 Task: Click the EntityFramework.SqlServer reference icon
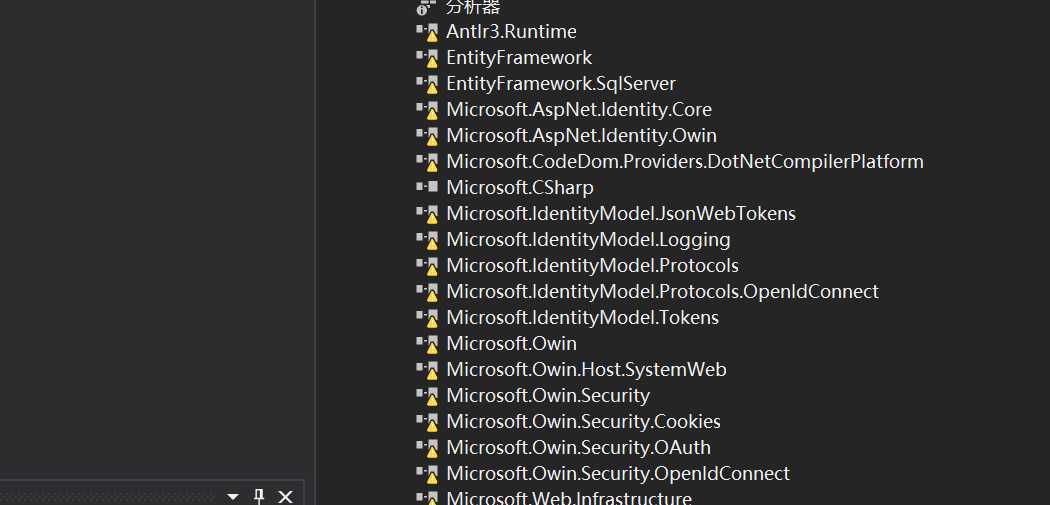coord(427,84)
